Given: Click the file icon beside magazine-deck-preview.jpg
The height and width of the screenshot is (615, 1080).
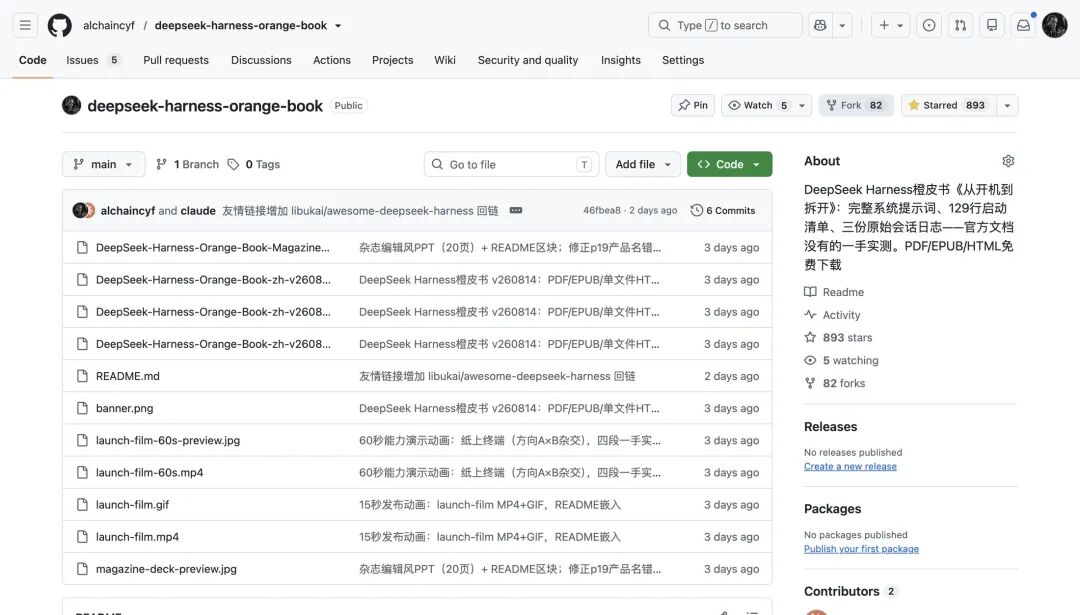Looking at the screenshot, I should click(x=82, y=569).
